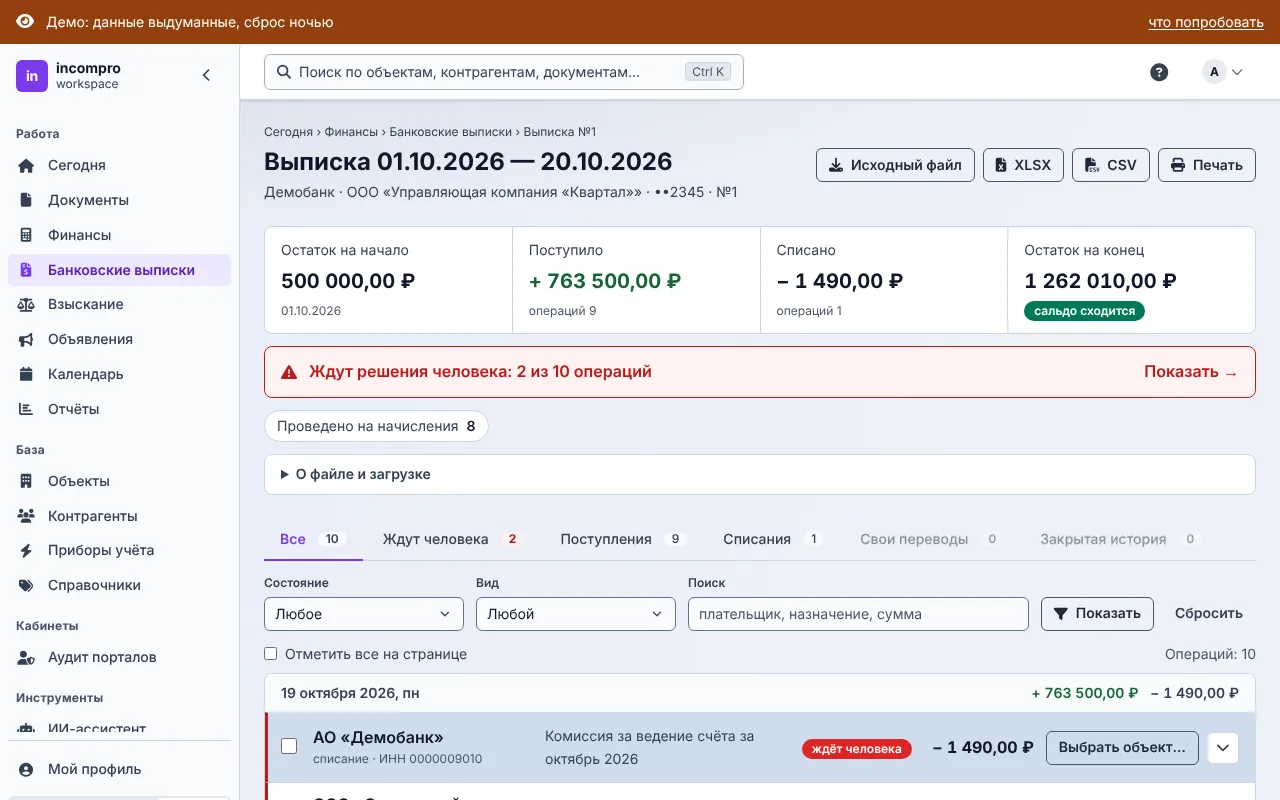Open the Вид dropdown showing Любой
Image resolution: width=1280 pixels, height=800 pixels.
click(576, 614)
